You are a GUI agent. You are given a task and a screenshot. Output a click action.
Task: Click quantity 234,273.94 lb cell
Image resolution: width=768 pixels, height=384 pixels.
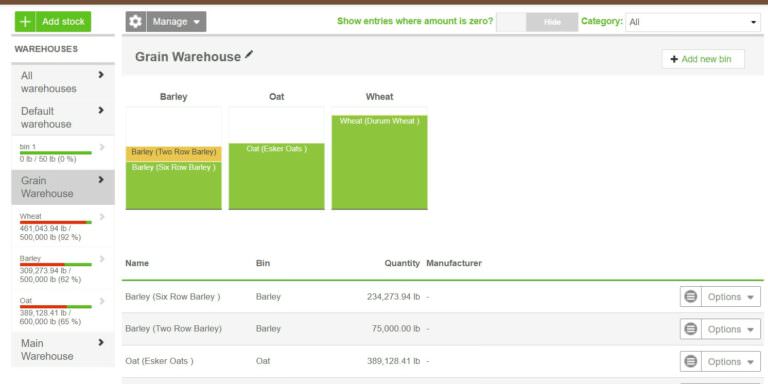[393, 297]
